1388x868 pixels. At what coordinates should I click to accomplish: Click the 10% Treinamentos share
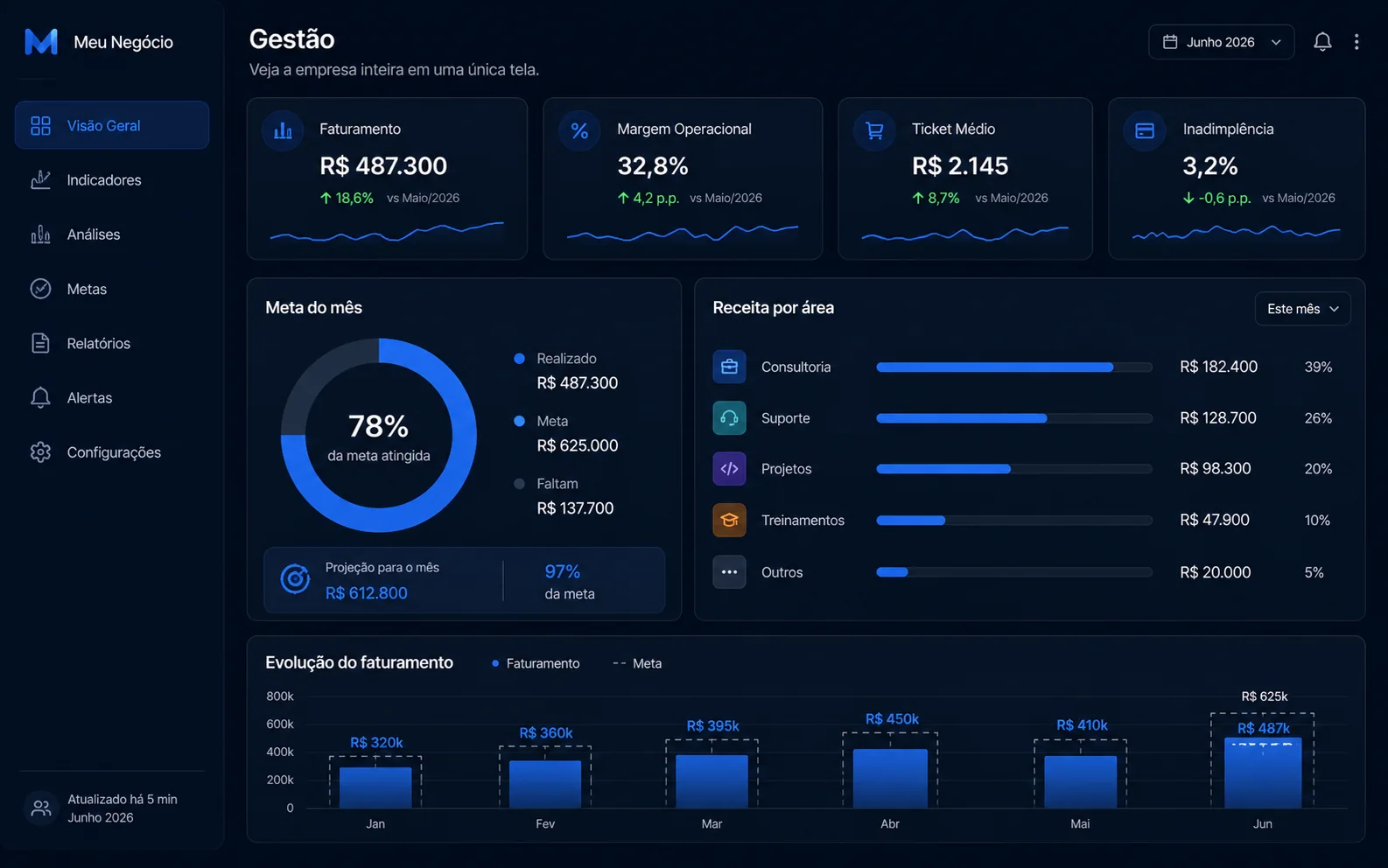[1317, 521]
